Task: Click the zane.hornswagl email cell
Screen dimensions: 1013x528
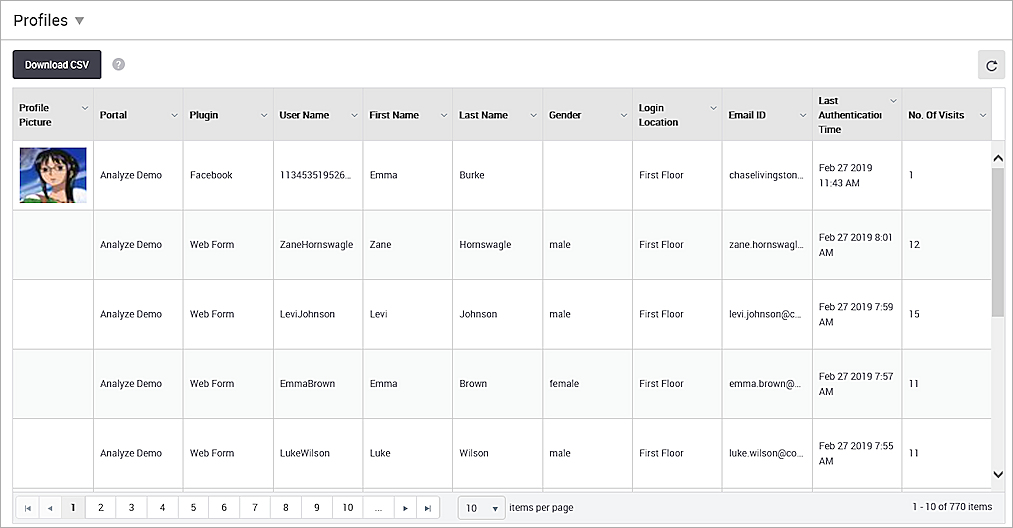Action: click(767, 245)
